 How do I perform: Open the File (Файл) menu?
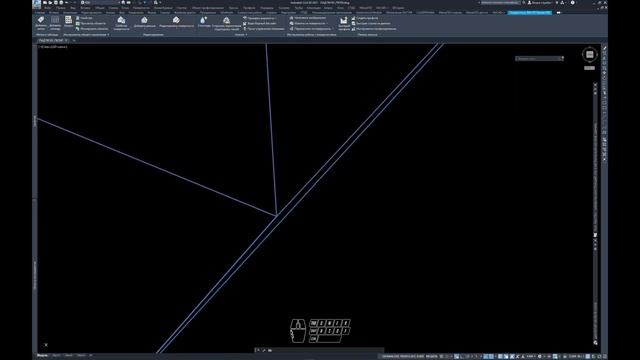(x=48, y=8)
